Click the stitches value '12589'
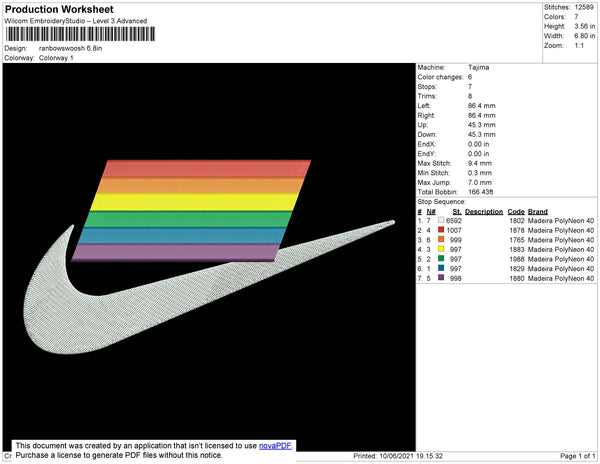The width and height of the screenshot is (600, 464). (584, 7)
